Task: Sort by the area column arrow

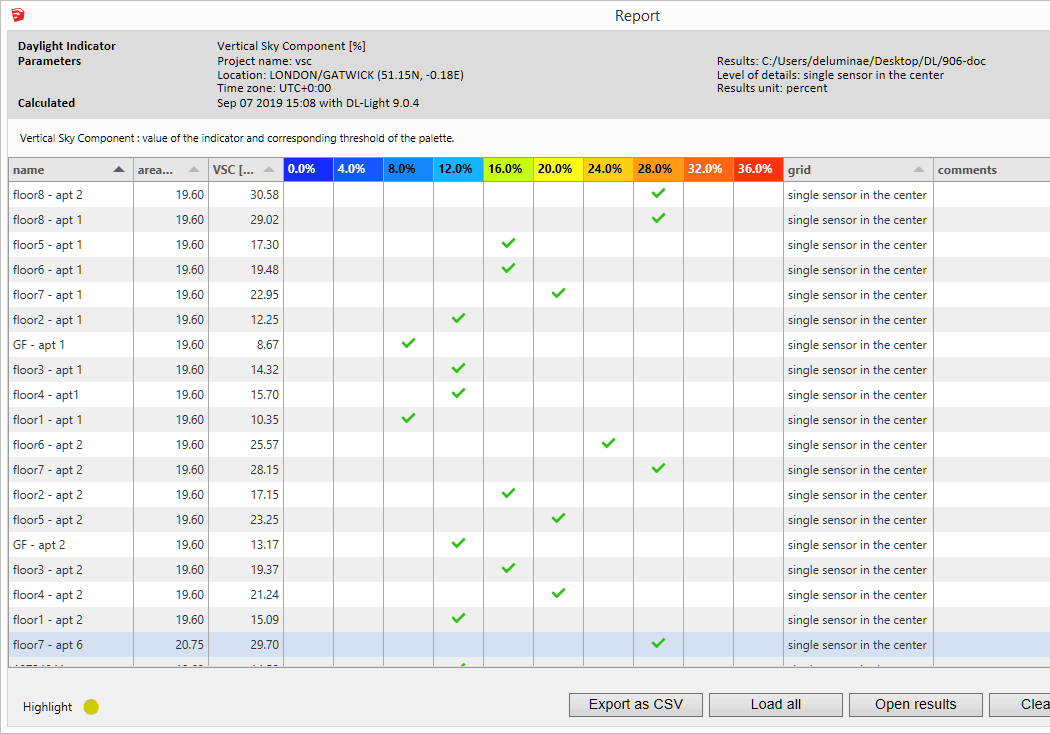Action: pyautogui.click(x=194, y=169)
